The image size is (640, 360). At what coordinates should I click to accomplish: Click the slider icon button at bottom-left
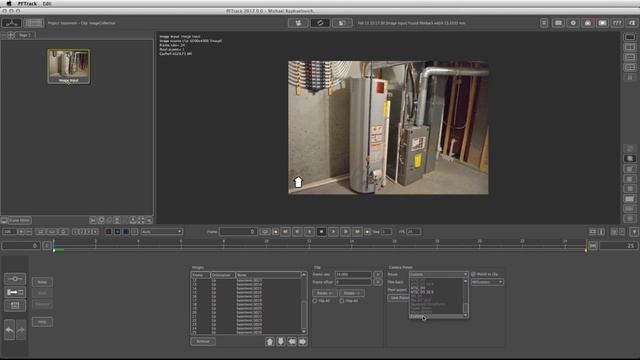click(x=15, y=279)
